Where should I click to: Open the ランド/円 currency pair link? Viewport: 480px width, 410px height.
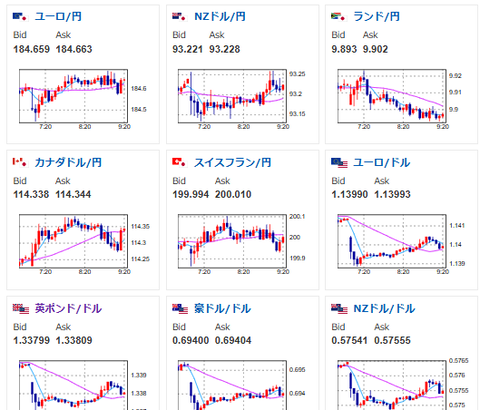376,16
